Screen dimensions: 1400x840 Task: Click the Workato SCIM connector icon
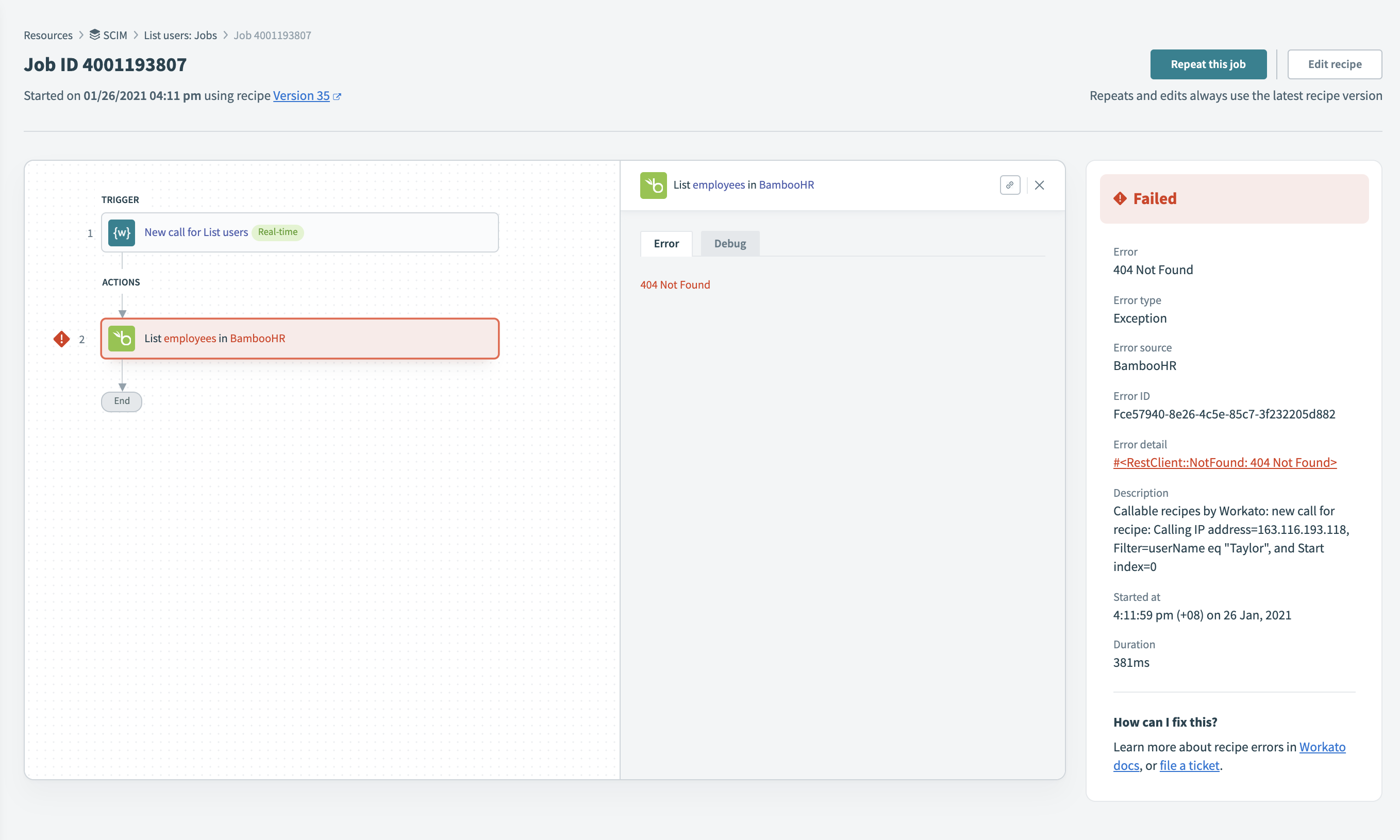[122, 232]
